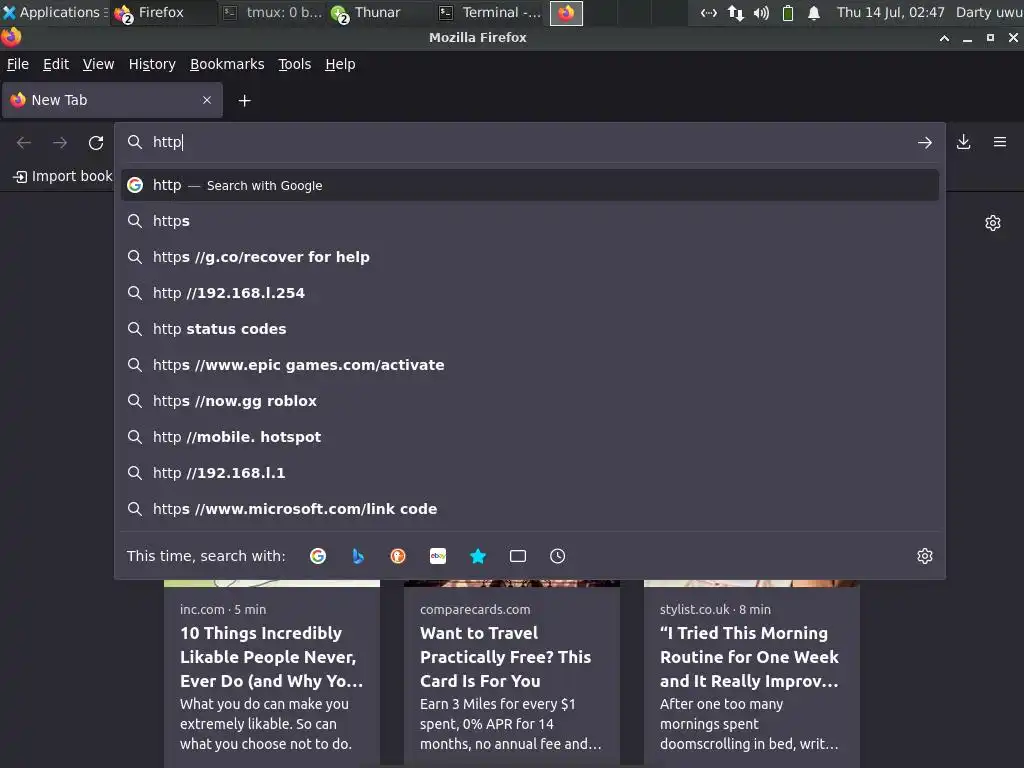The width and height of the screenshot is (1024, 768).
Task: Choose 'http //mobile. hotspot' suggestion
Action: pos(530,436)
